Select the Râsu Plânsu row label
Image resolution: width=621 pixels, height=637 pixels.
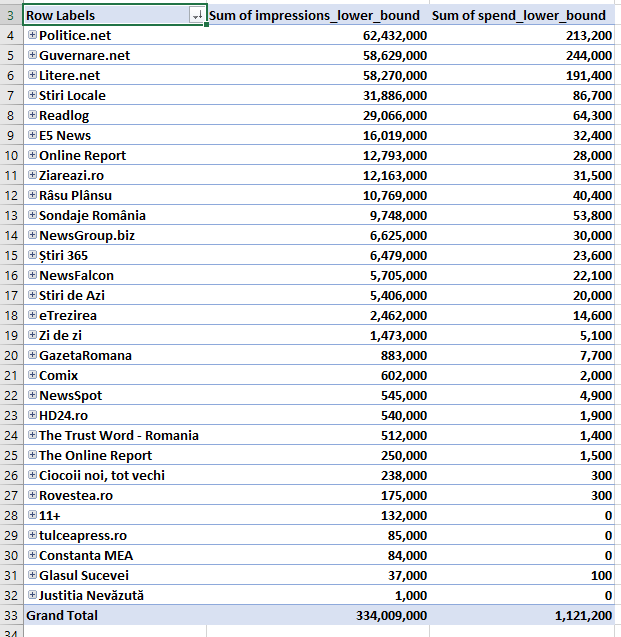click(75, 195)
